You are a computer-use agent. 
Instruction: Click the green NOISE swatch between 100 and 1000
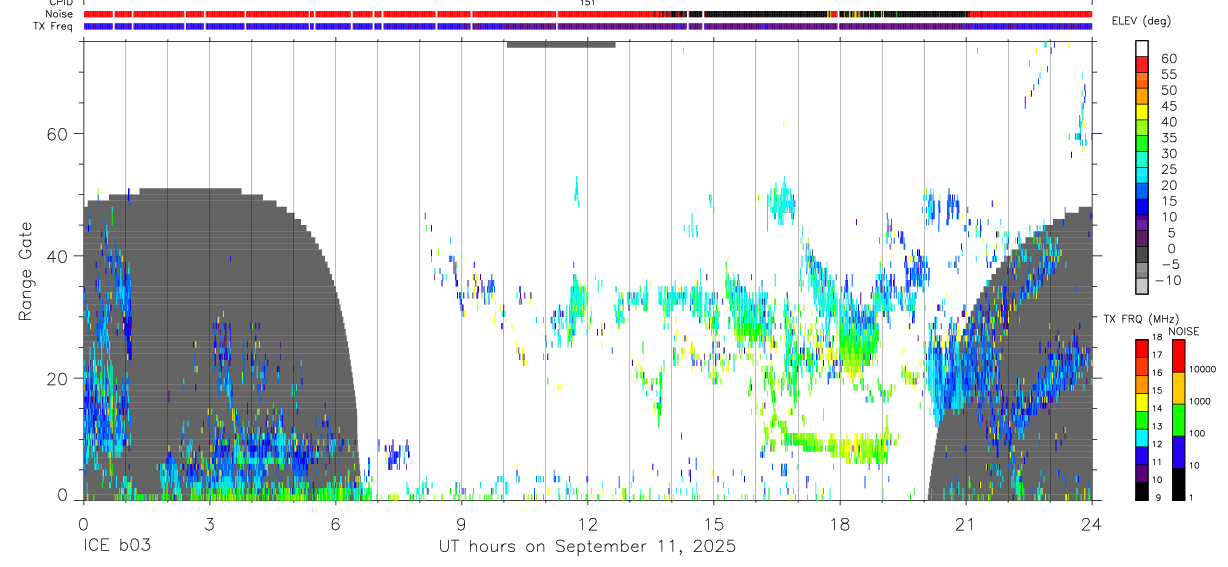[1178, 419]
